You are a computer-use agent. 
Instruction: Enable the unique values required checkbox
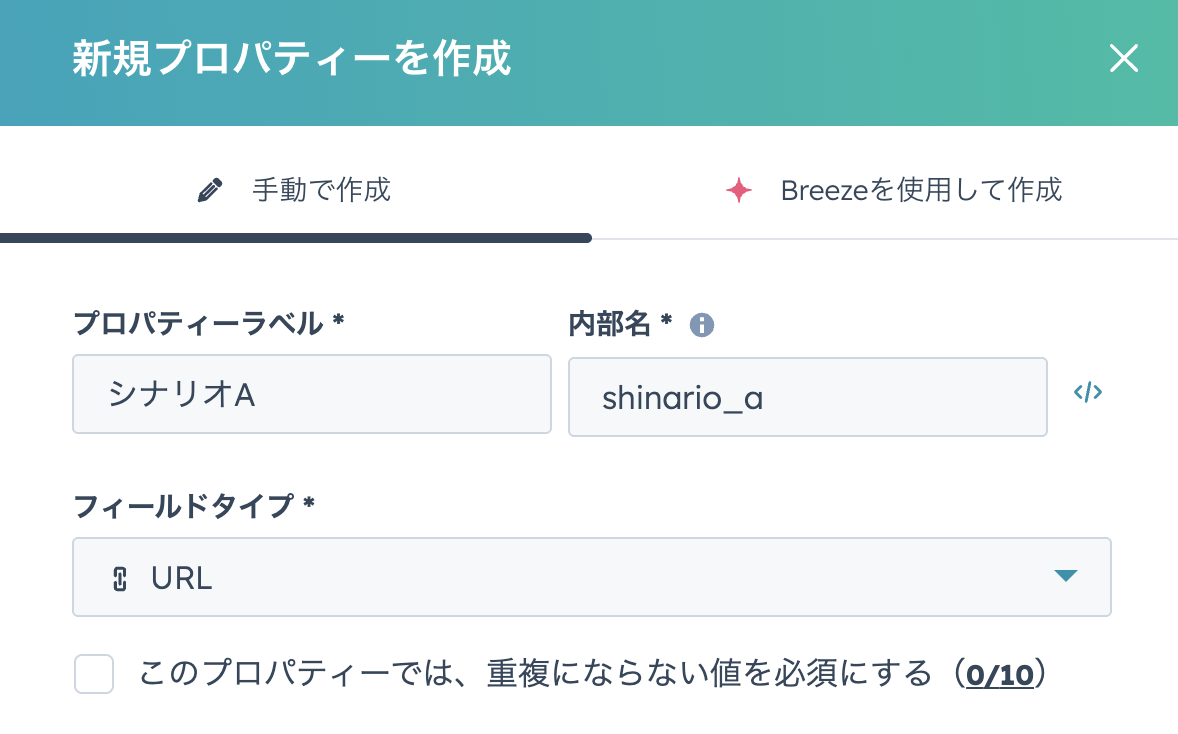click(x=94, y=674)
